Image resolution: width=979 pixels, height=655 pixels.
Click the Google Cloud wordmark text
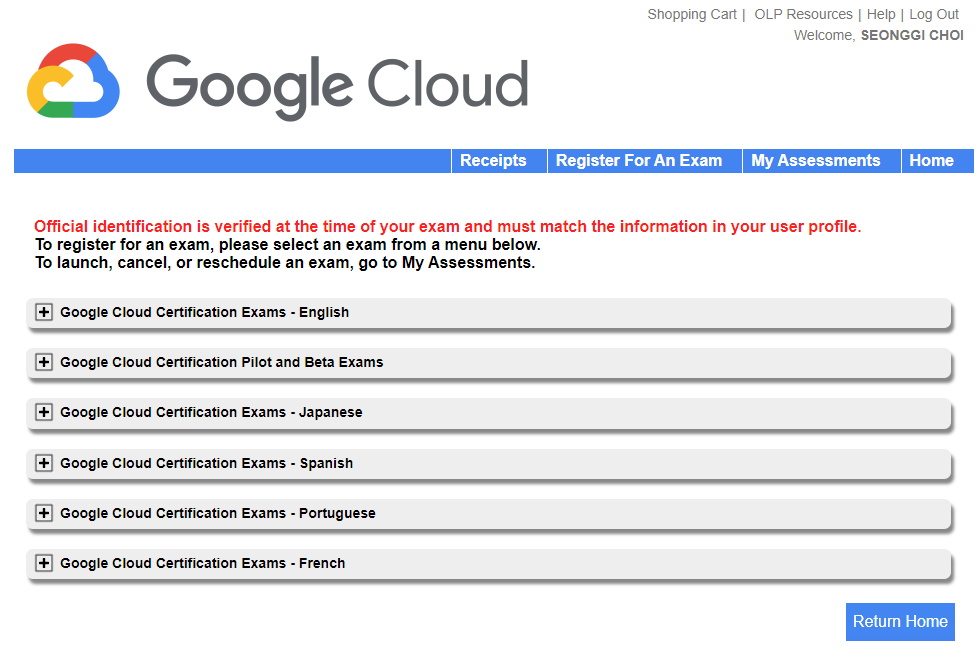point(337,86)
